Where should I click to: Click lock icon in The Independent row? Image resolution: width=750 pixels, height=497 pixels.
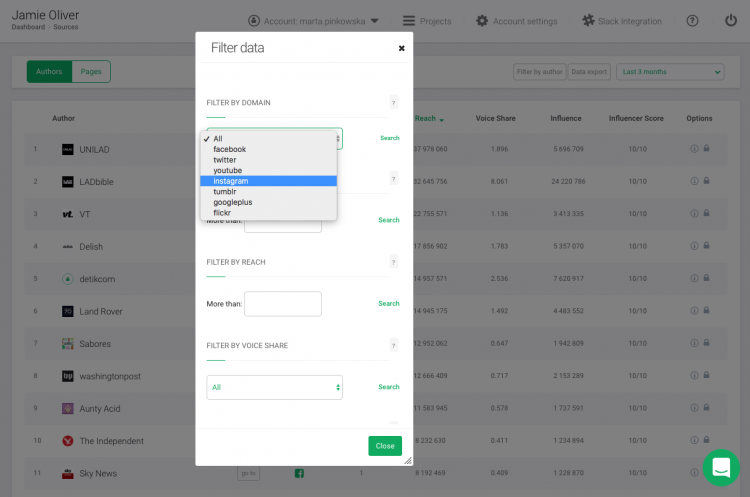(706, 440)
